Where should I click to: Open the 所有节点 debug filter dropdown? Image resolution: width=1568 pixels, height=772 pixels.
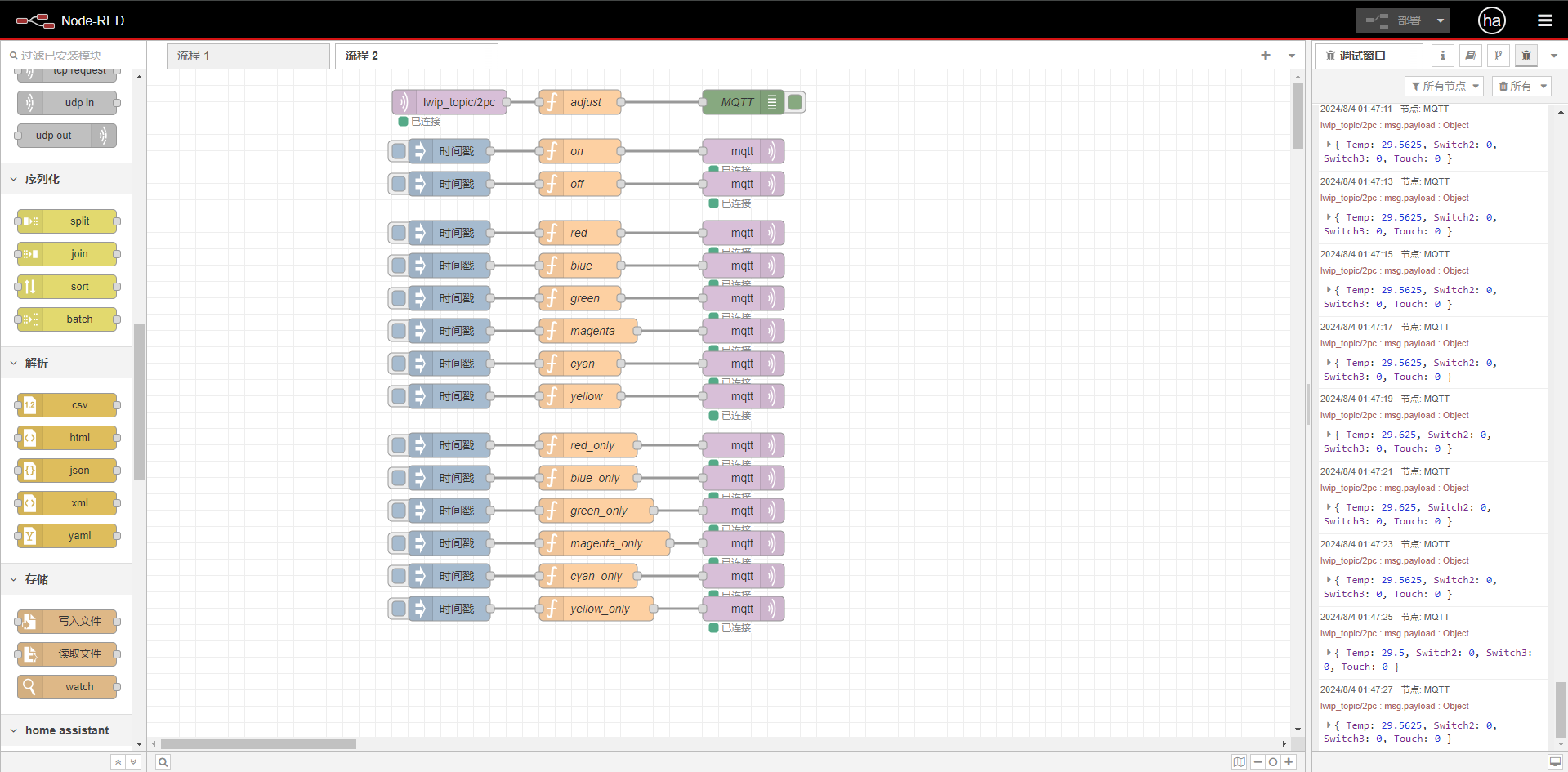point(1444,86)
